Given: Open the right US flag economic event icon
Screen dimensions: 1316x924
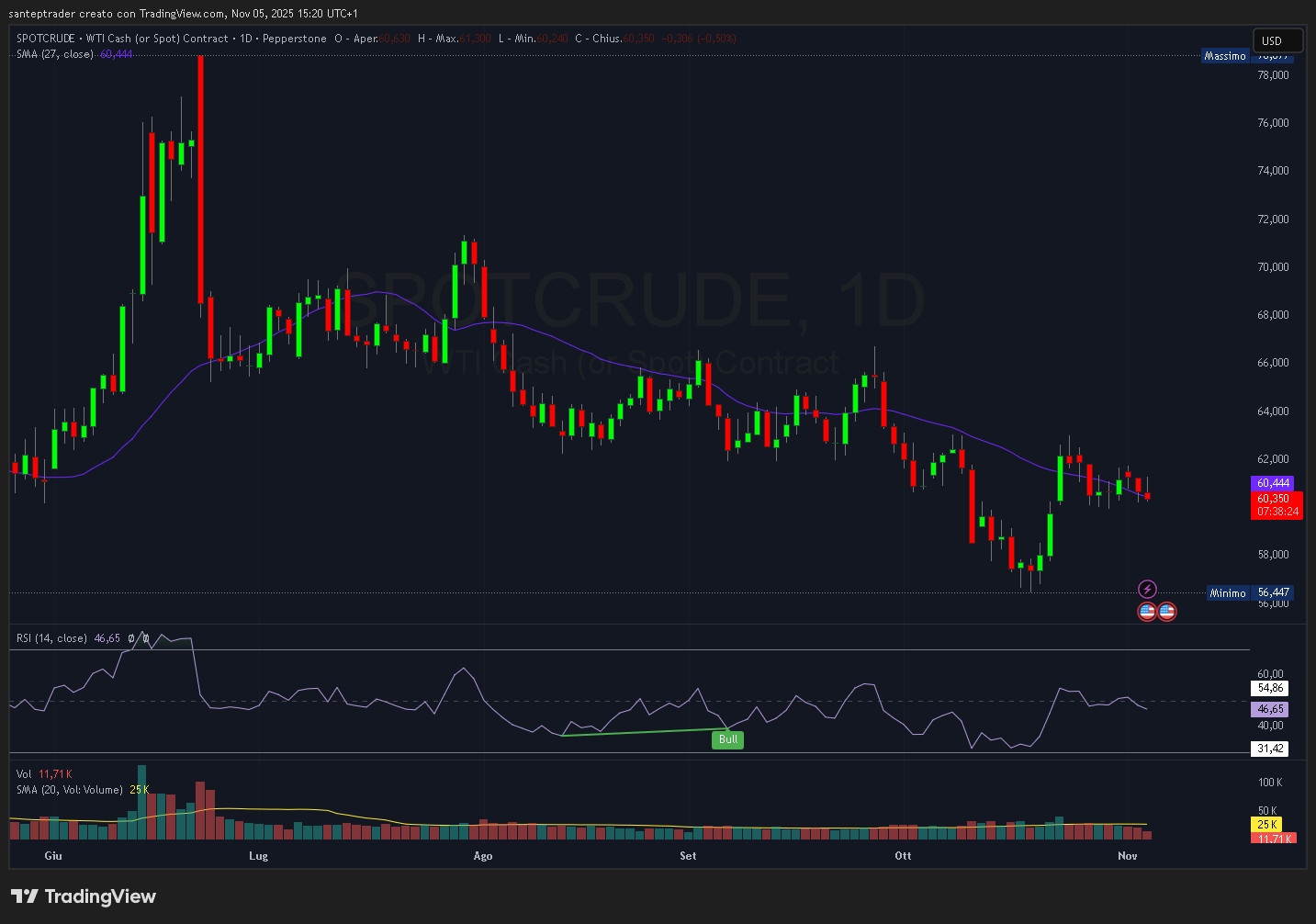Looking at the screenshot, I should [1166, 611].
